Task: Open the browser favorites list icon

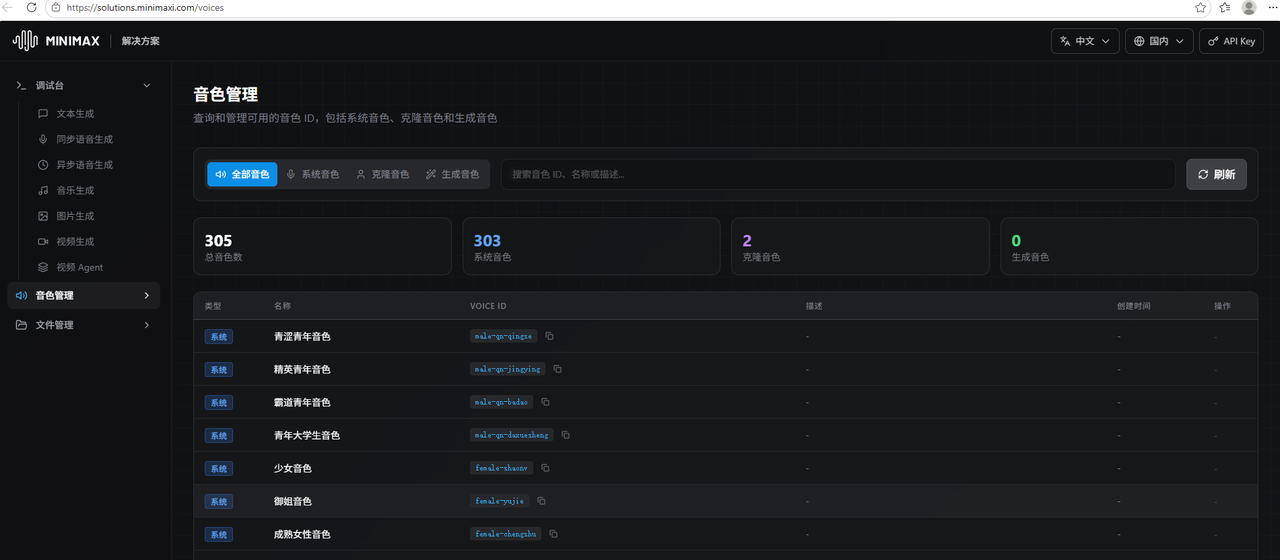Action: point(1225,7)
